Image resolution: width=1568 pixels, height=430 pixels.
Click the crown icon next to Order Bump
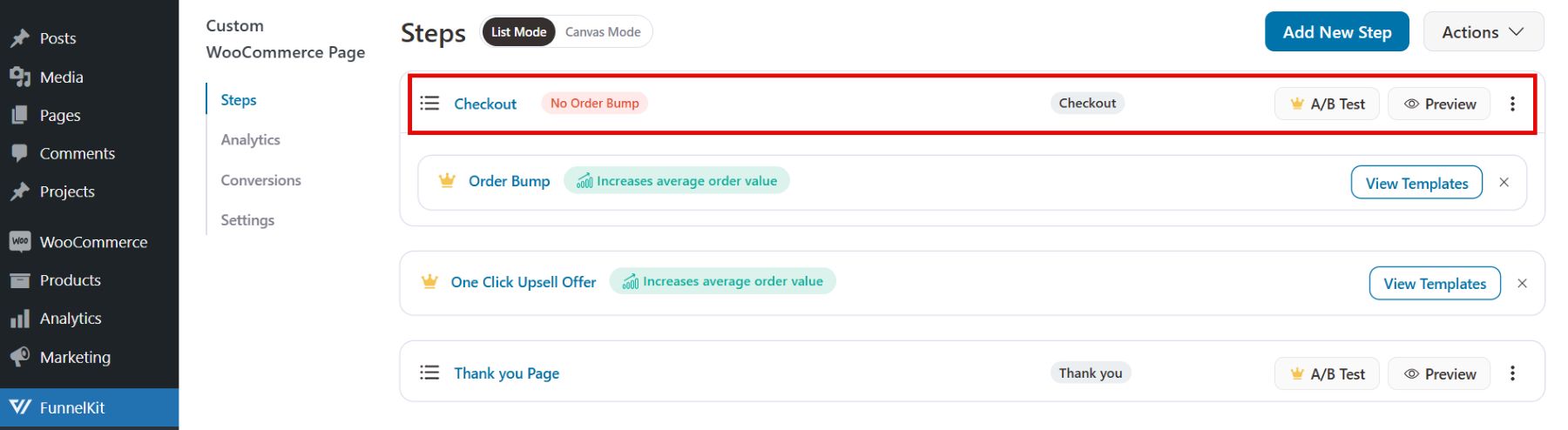[x=447, y=181]
